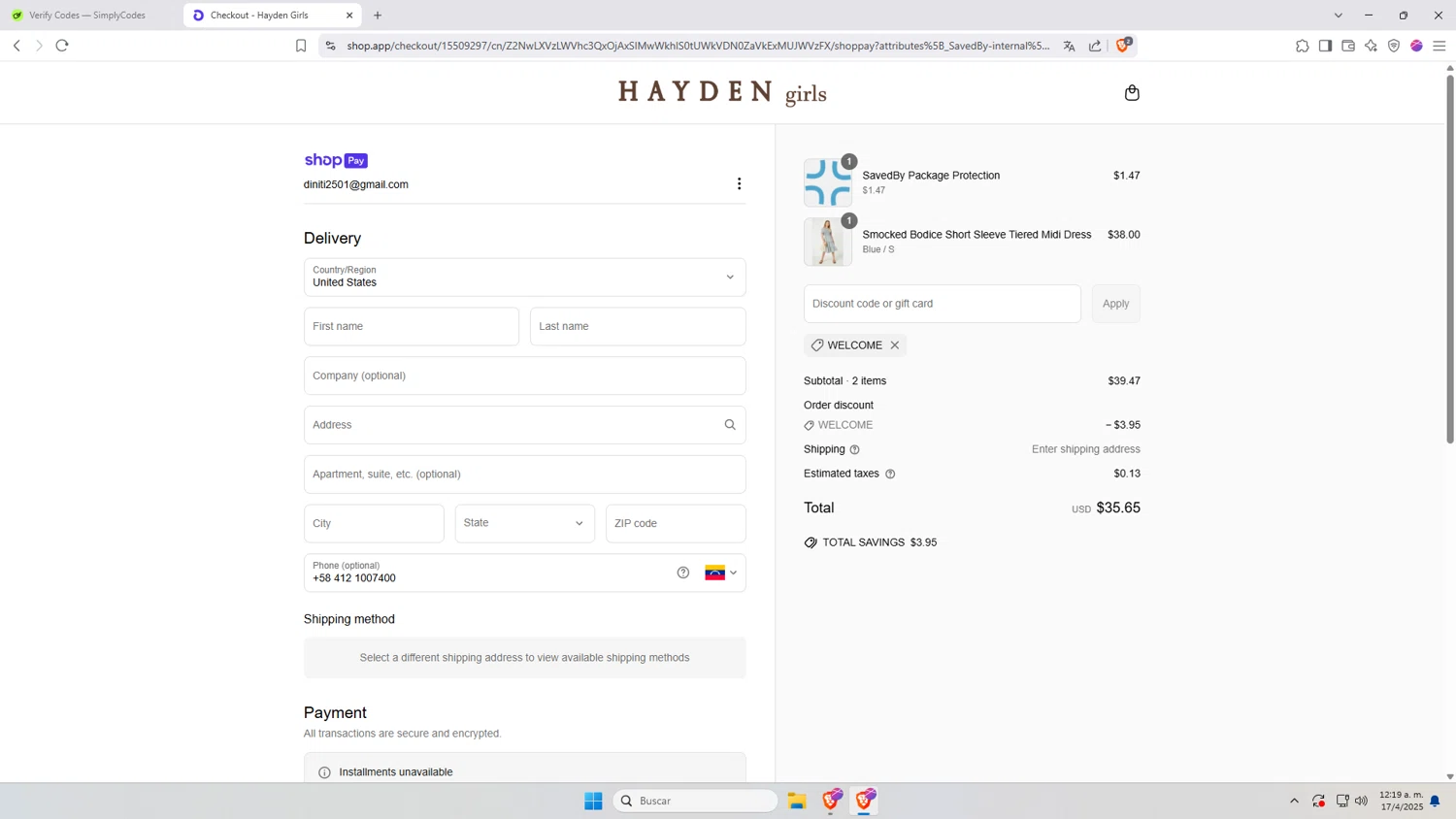This screenshot has width=1456, height=819.
Task: Click the share page icon
Action: [1095, 46]
